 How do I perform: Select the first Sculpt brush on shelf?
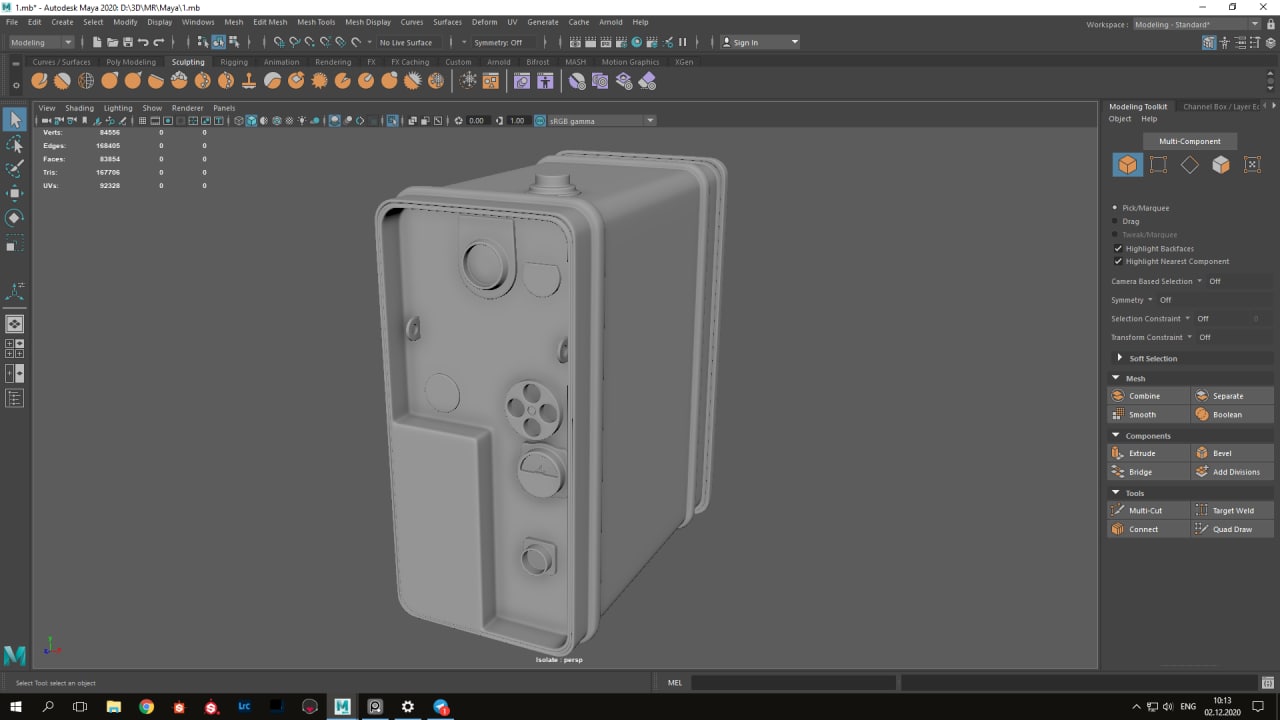[x=39, y=81]
